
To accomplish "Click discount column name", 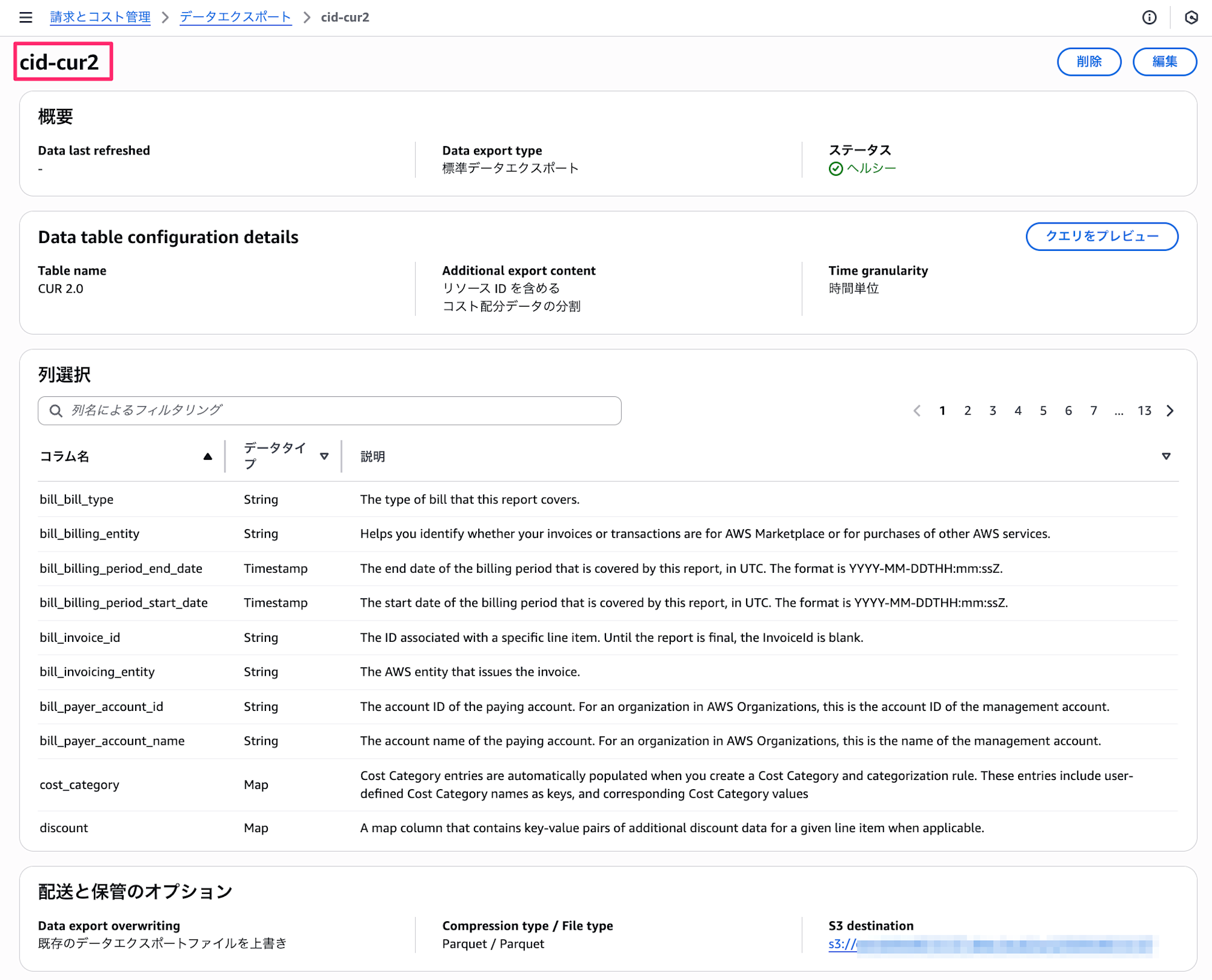I will tap(64, 828).
